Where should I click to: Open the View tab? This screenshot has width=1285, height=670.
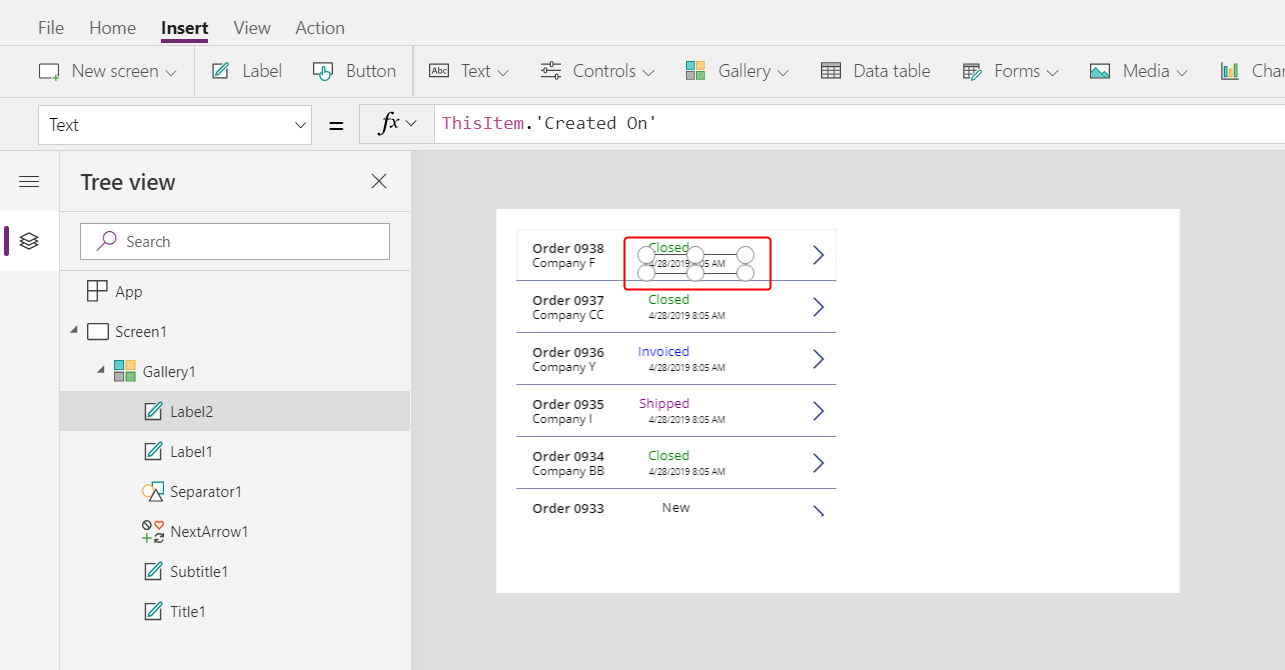click(x=252, y=28)
